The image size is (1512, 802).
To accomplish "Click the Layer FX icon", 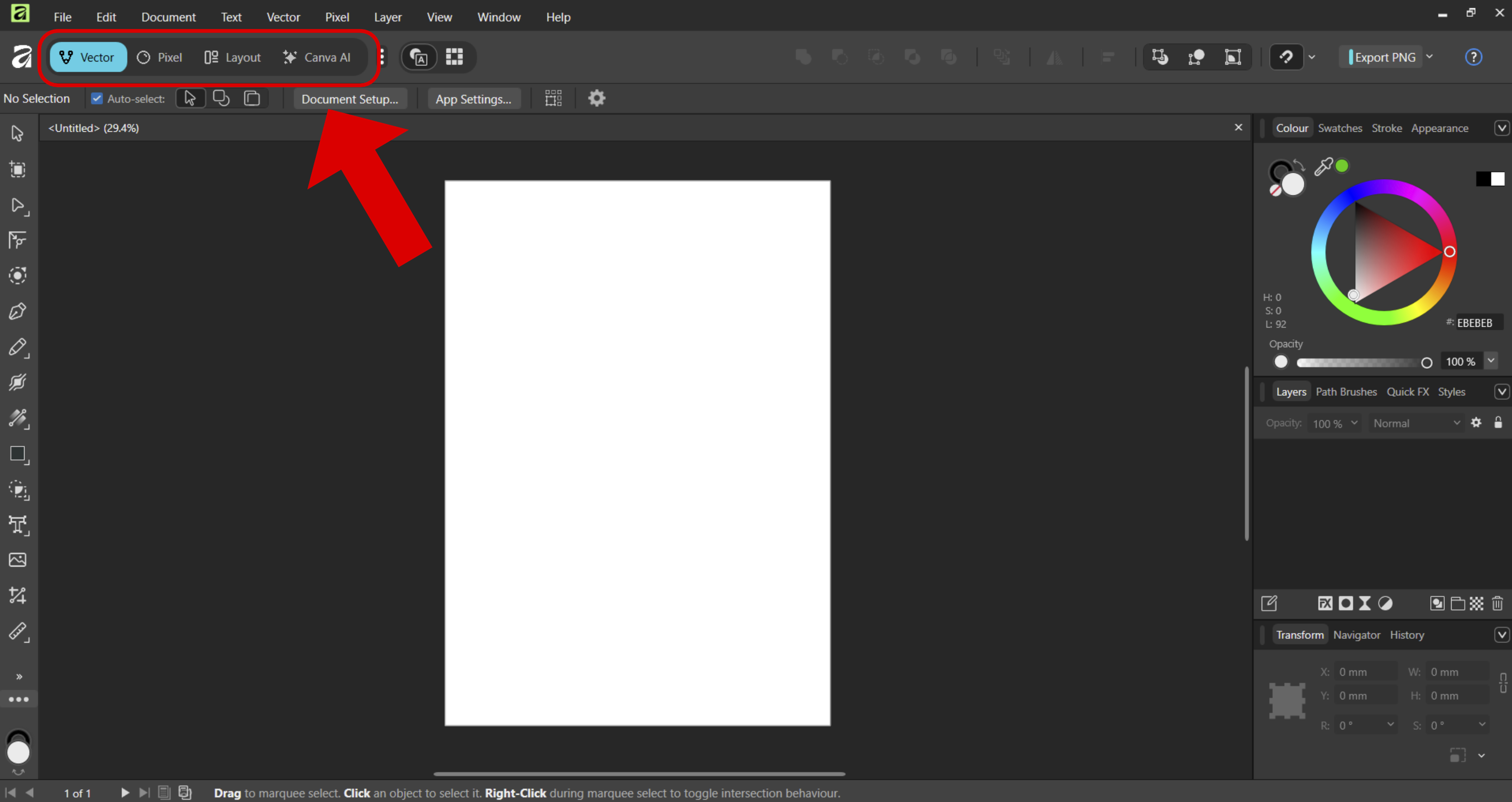I will pos(1325,603).
